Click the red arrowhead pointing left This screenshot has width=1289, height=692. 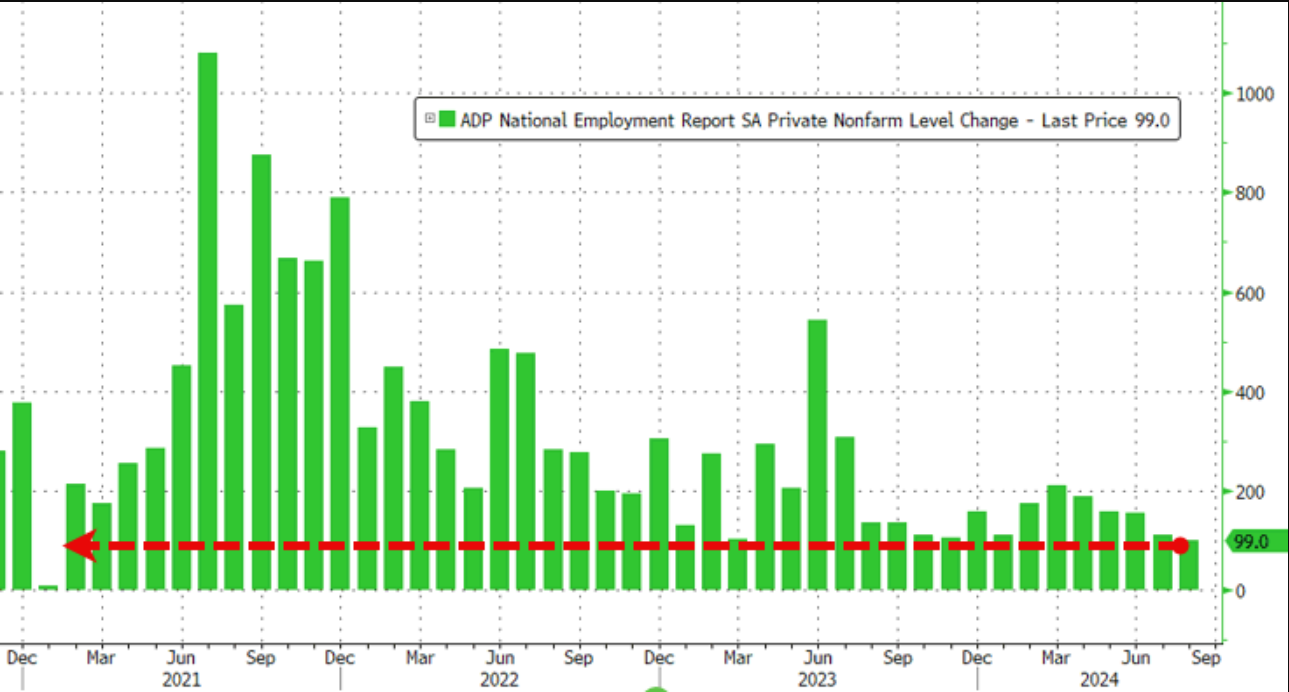pos(80,546)
